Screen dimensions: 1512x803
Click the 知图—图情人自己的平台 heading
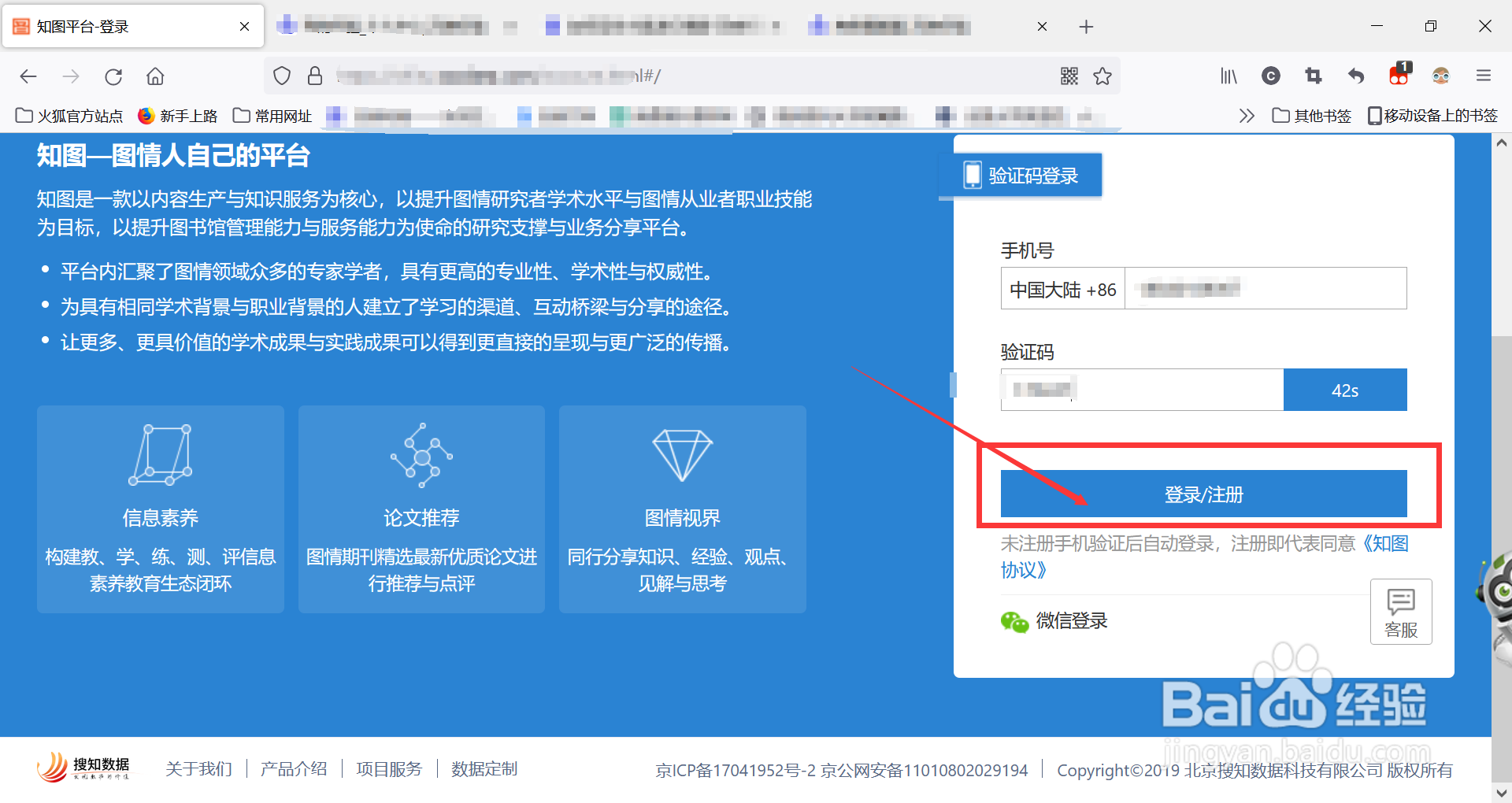(x=173, y=155)
